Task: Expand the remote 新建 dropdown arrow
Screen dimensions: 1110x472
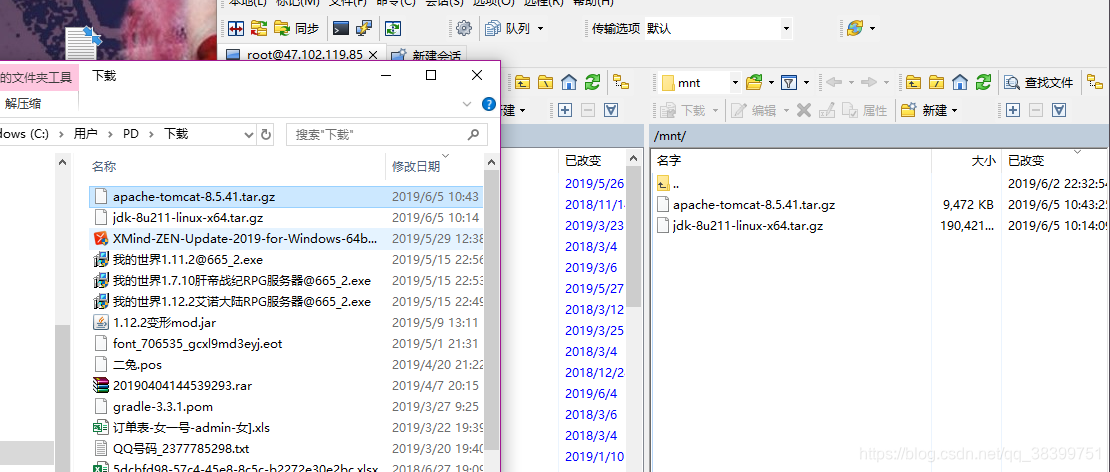Action: 954,110
